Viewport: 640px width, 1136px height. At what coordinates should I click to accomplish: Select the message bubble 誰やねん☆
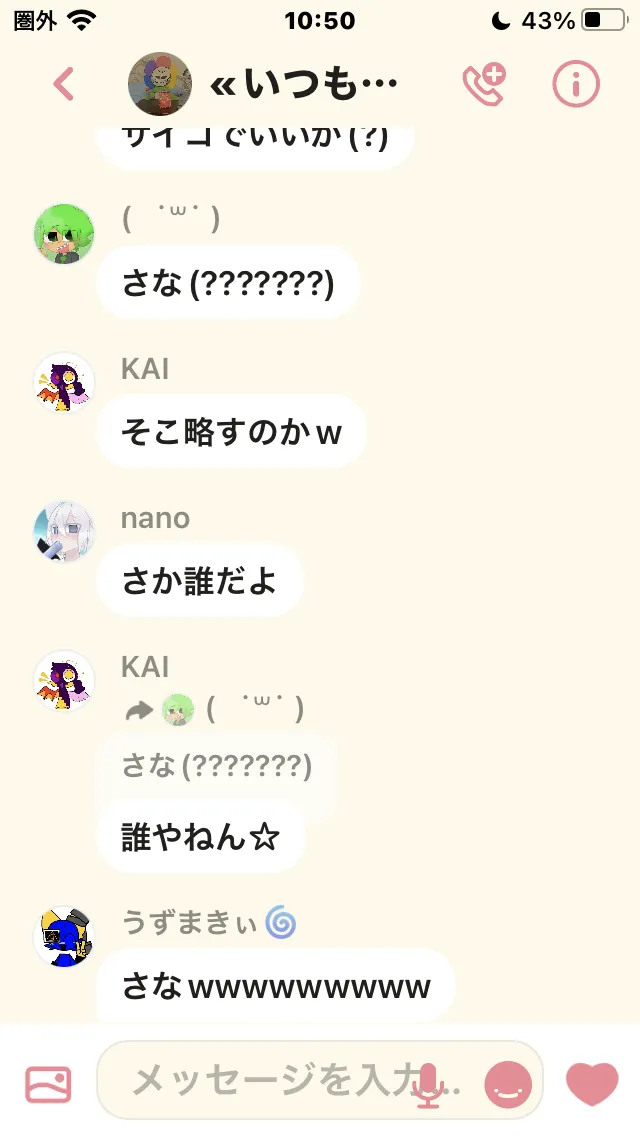(x=201, y=838)
